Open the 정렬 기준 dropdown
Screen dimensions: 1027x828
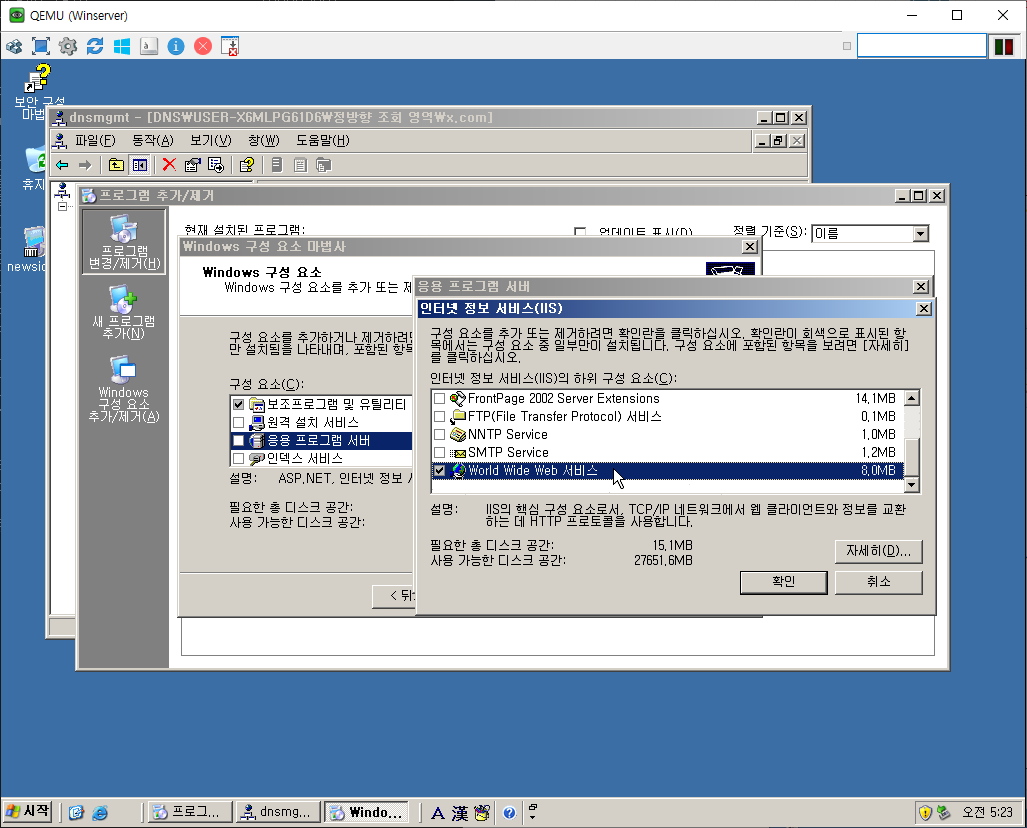coord(920,234)
